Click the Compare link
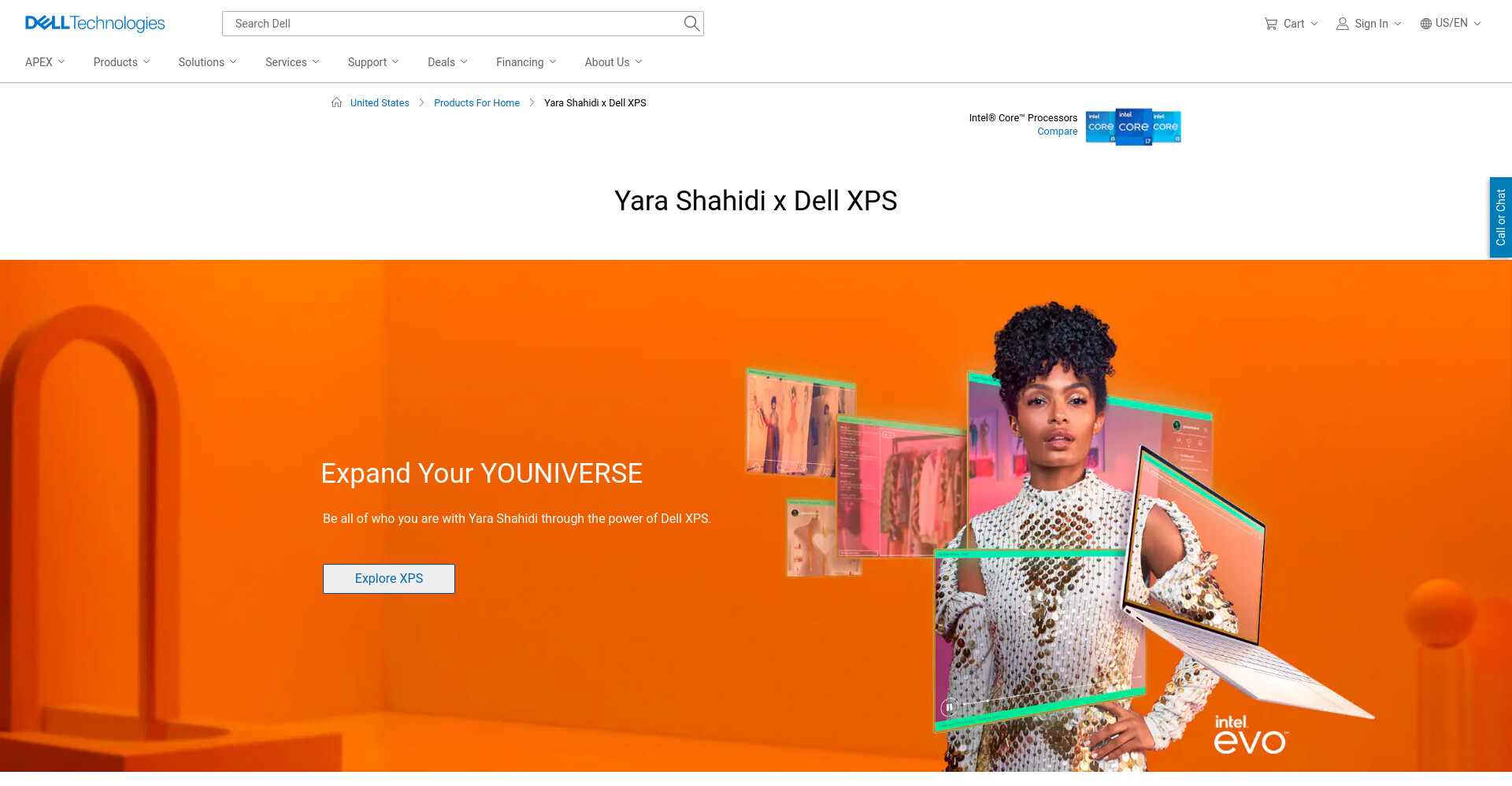1512x786 pixels. pos(1057,132)
